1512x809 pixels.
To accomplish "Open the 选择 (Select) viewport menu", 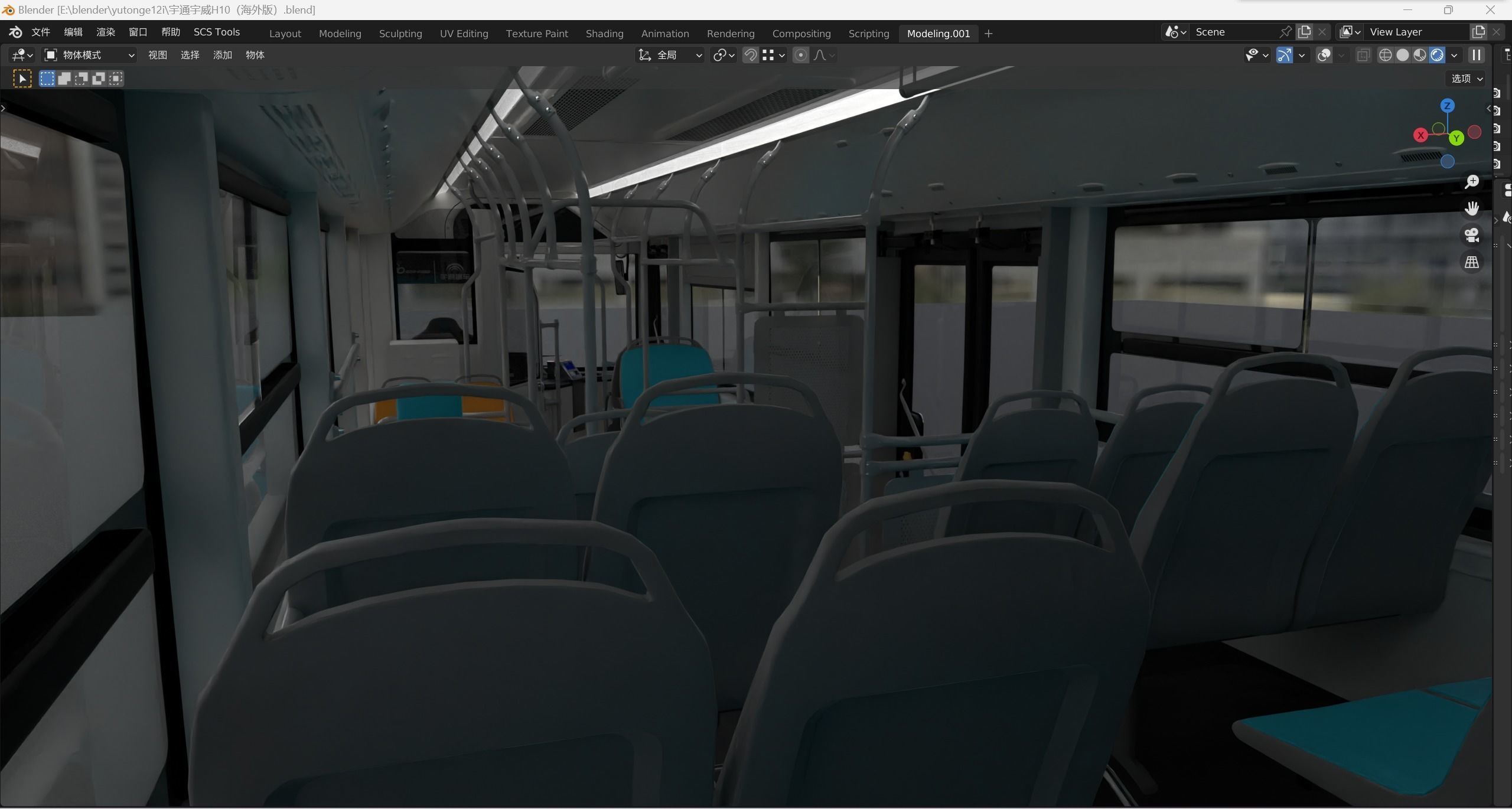I will 190,55.
